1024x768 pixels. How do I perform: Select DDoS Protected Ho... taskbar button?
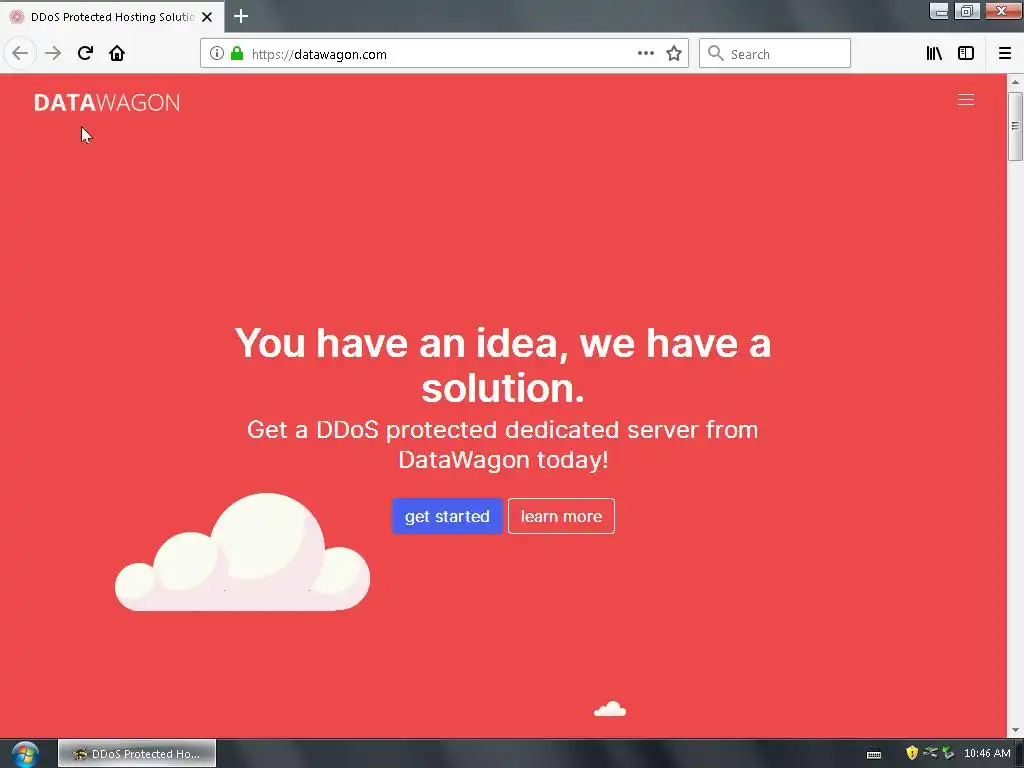(137, 754)
